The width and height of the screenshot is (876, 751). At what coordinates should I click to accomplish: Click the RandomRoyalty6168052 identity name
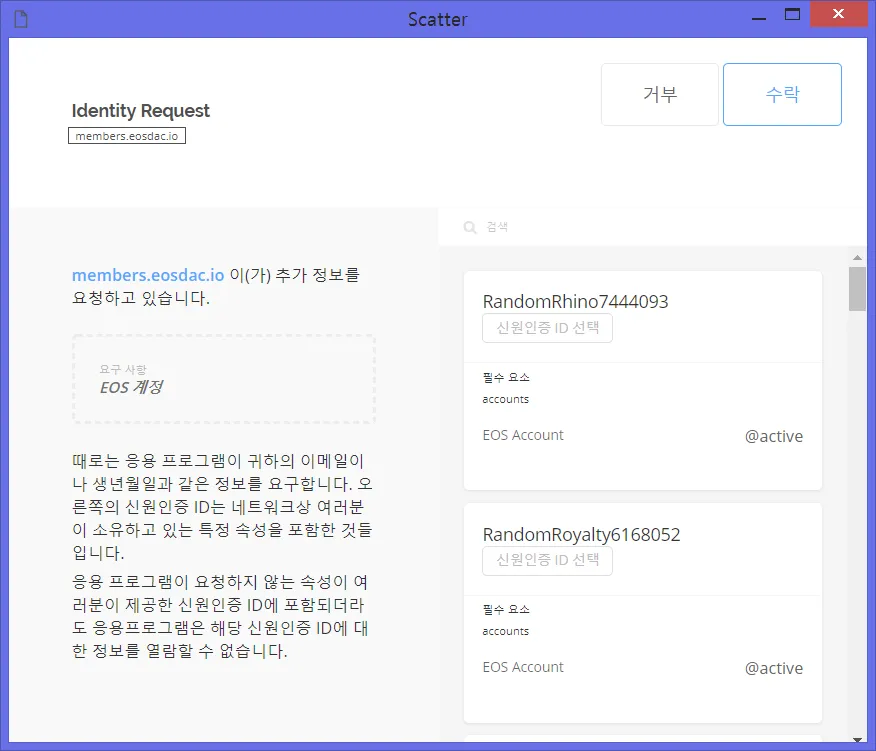pyautogui.click(x=582, y=535)
